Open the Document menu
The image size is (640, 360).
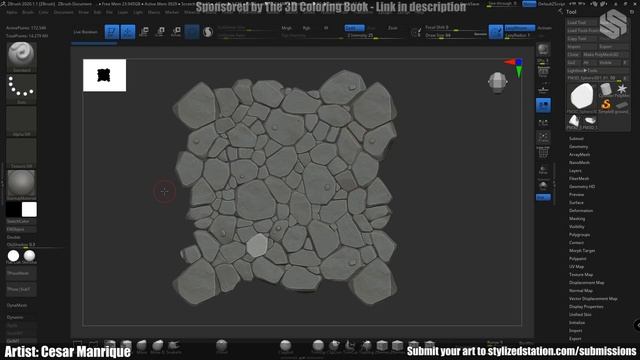click(64, 13)
